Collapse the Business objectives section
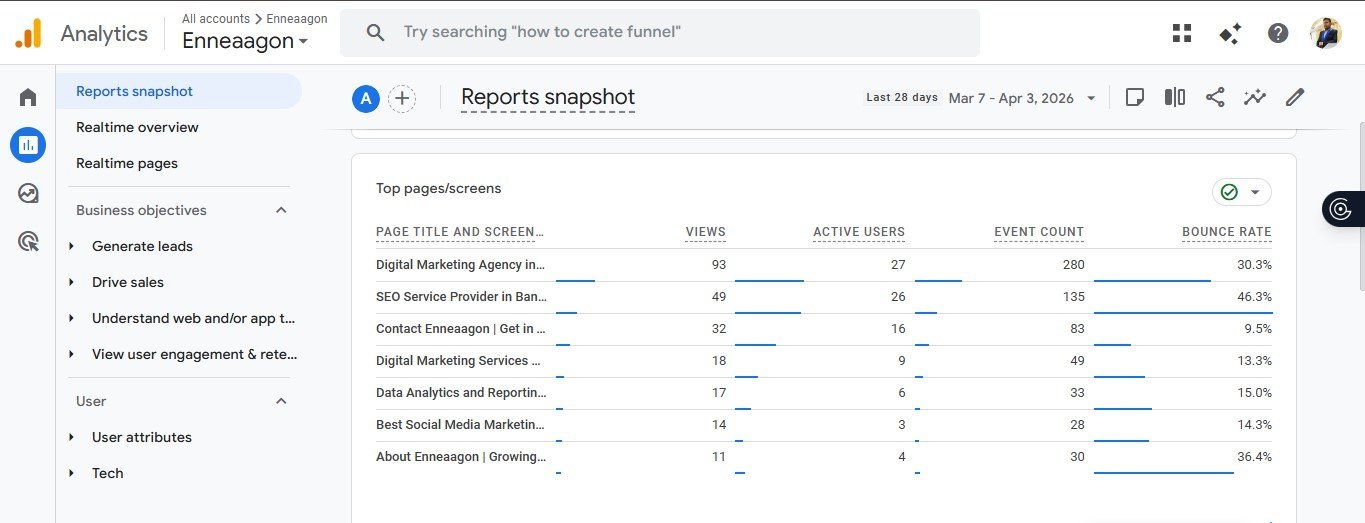1365x523 pixels. [x=281, y=210]
